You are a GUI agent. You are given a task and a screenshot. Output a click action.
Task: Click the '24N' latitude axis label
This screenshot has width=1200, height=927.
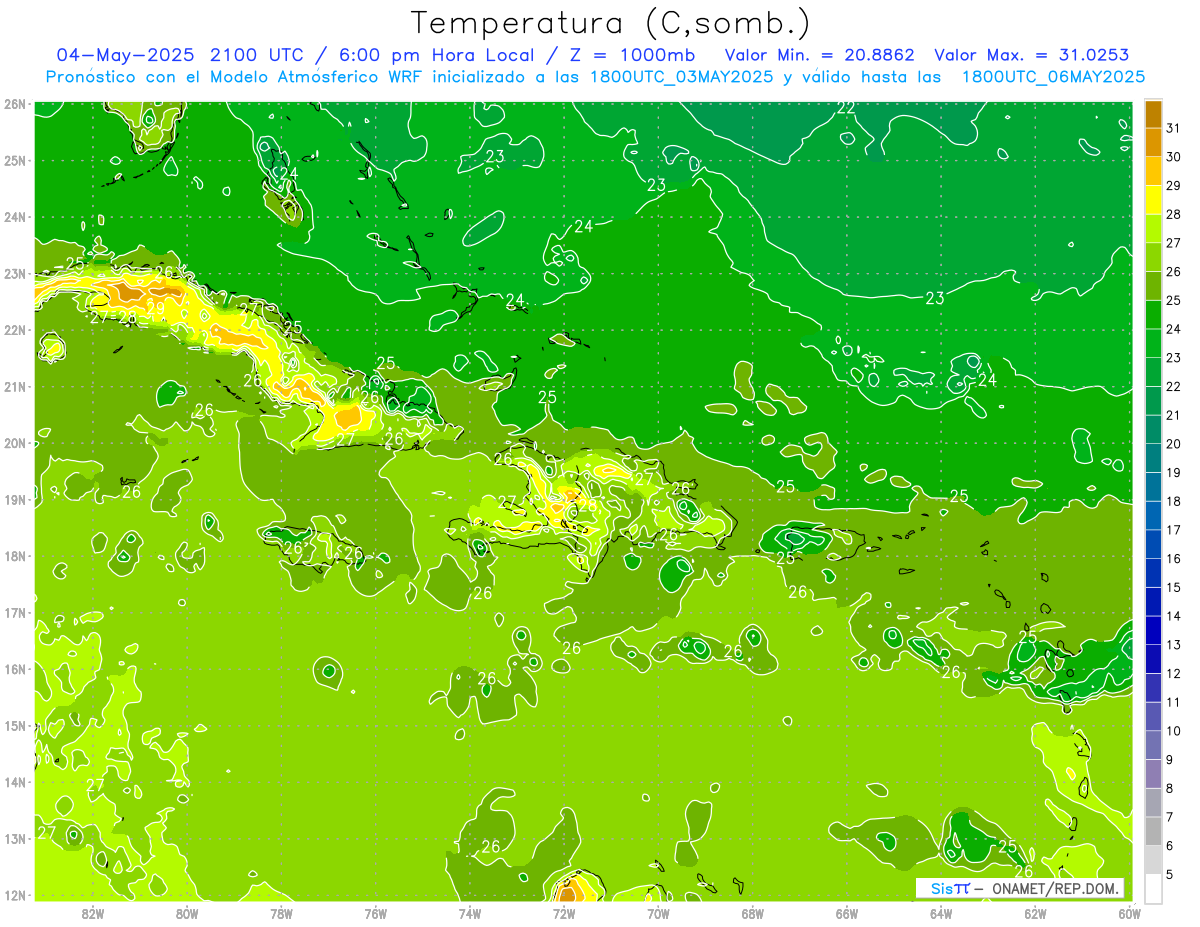pos(14,217)
